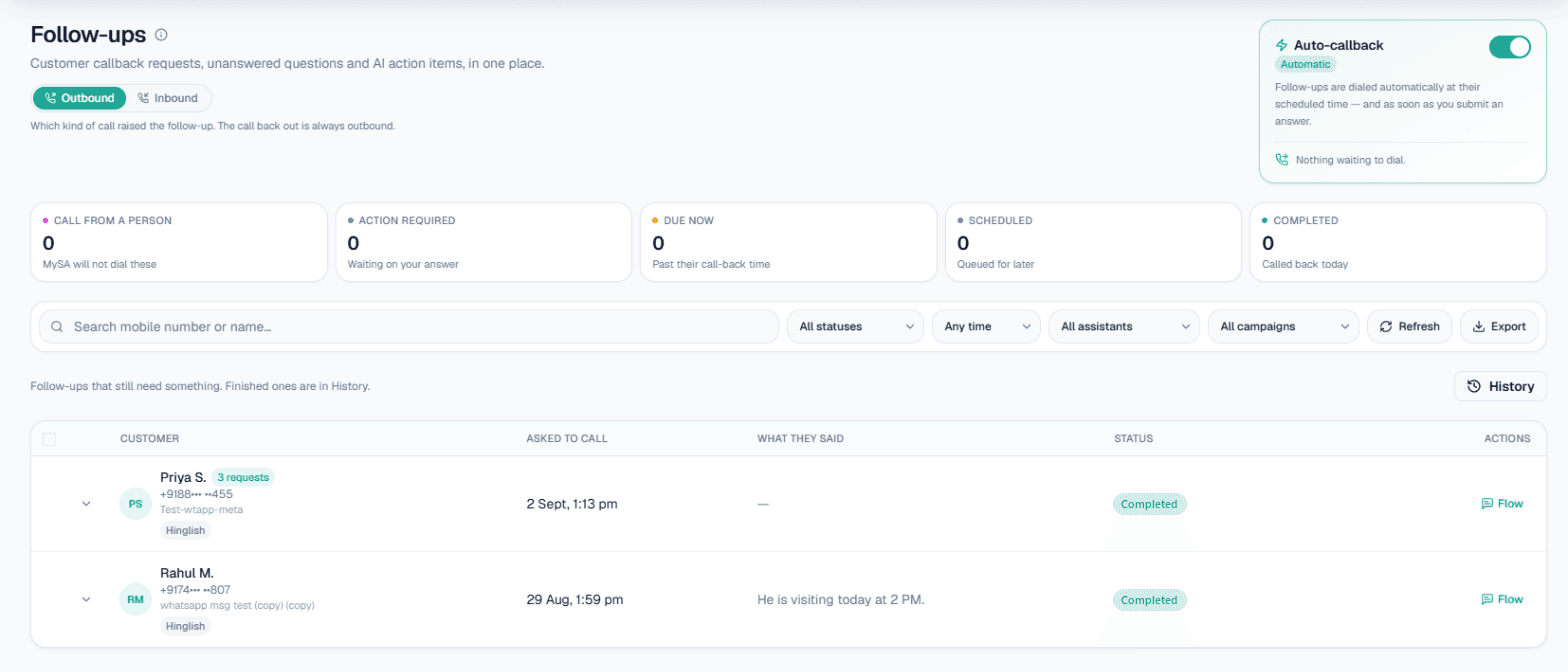Viewport: 1568px width, 672px height.
Task: Open the All statuses dropdown
Action: [855, 326]
